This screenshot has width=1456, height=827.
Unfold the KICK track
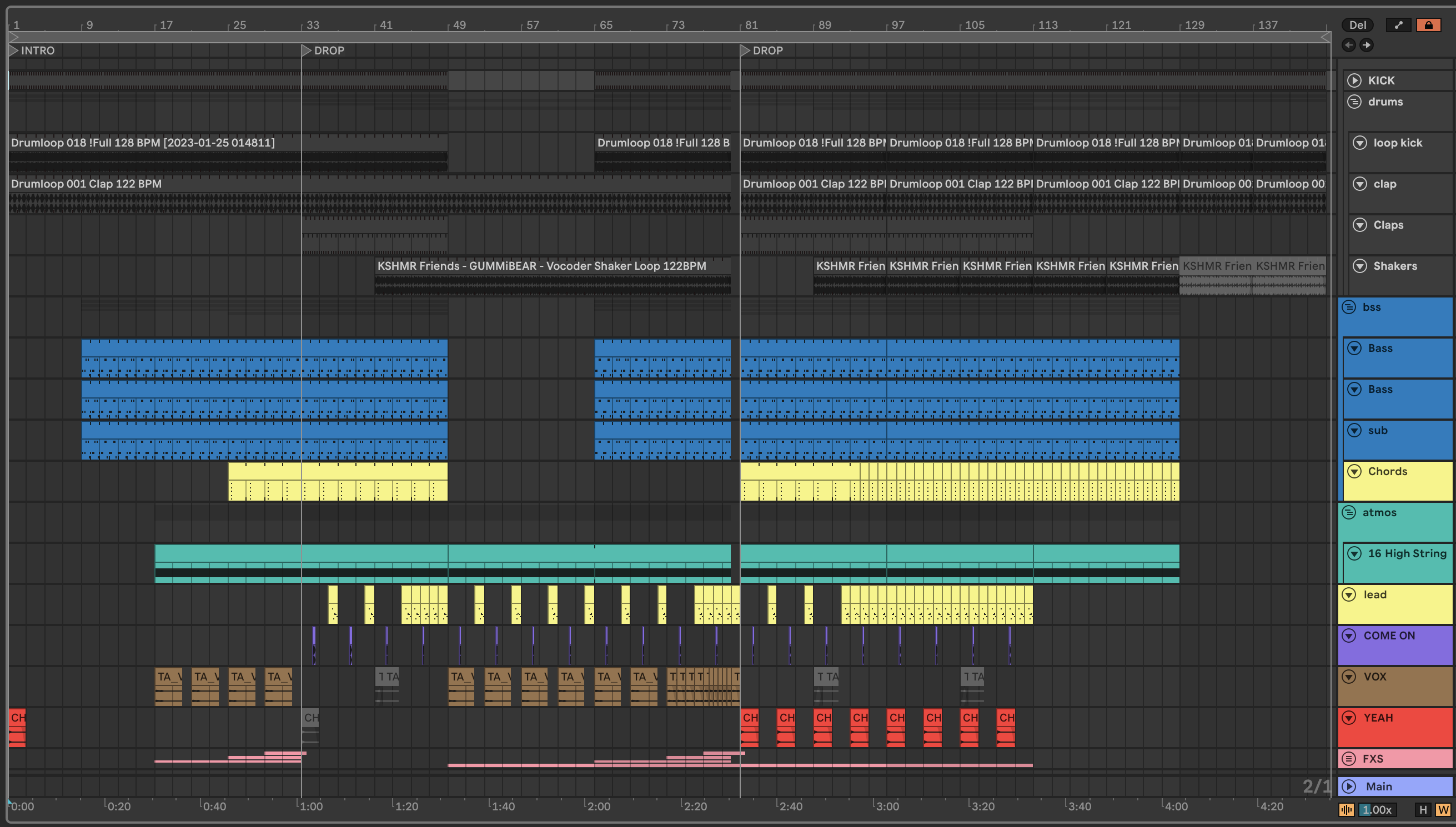click(1354, 80)
